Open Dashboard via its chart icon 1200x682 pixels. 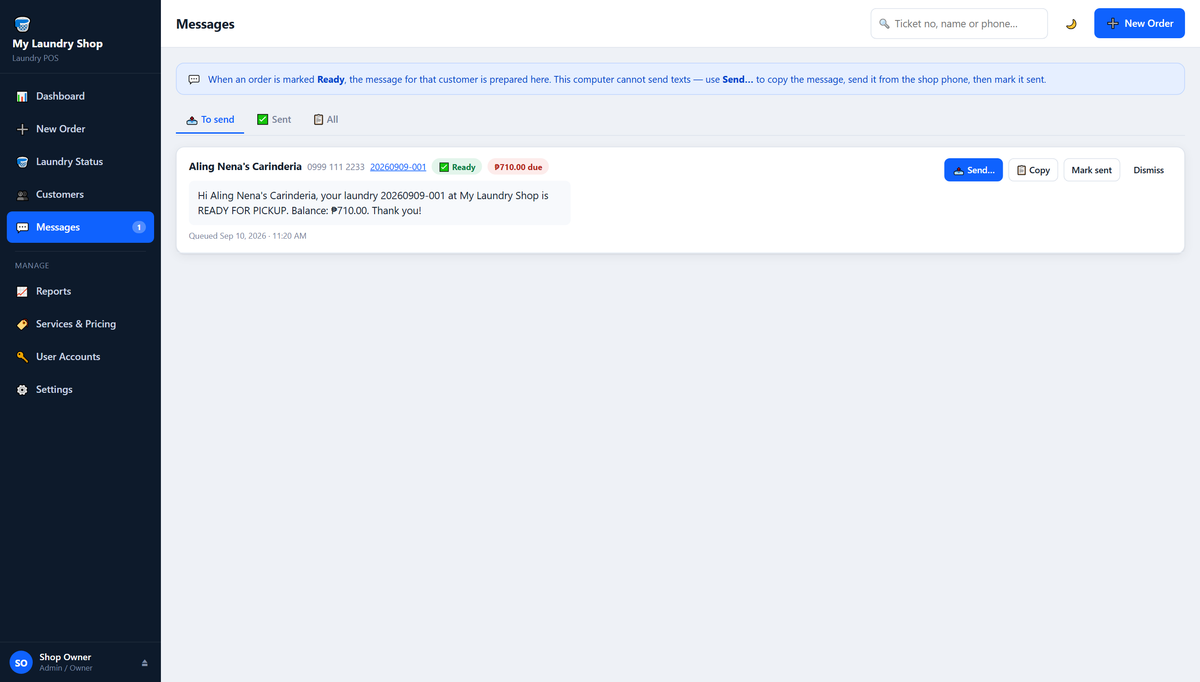22,96
